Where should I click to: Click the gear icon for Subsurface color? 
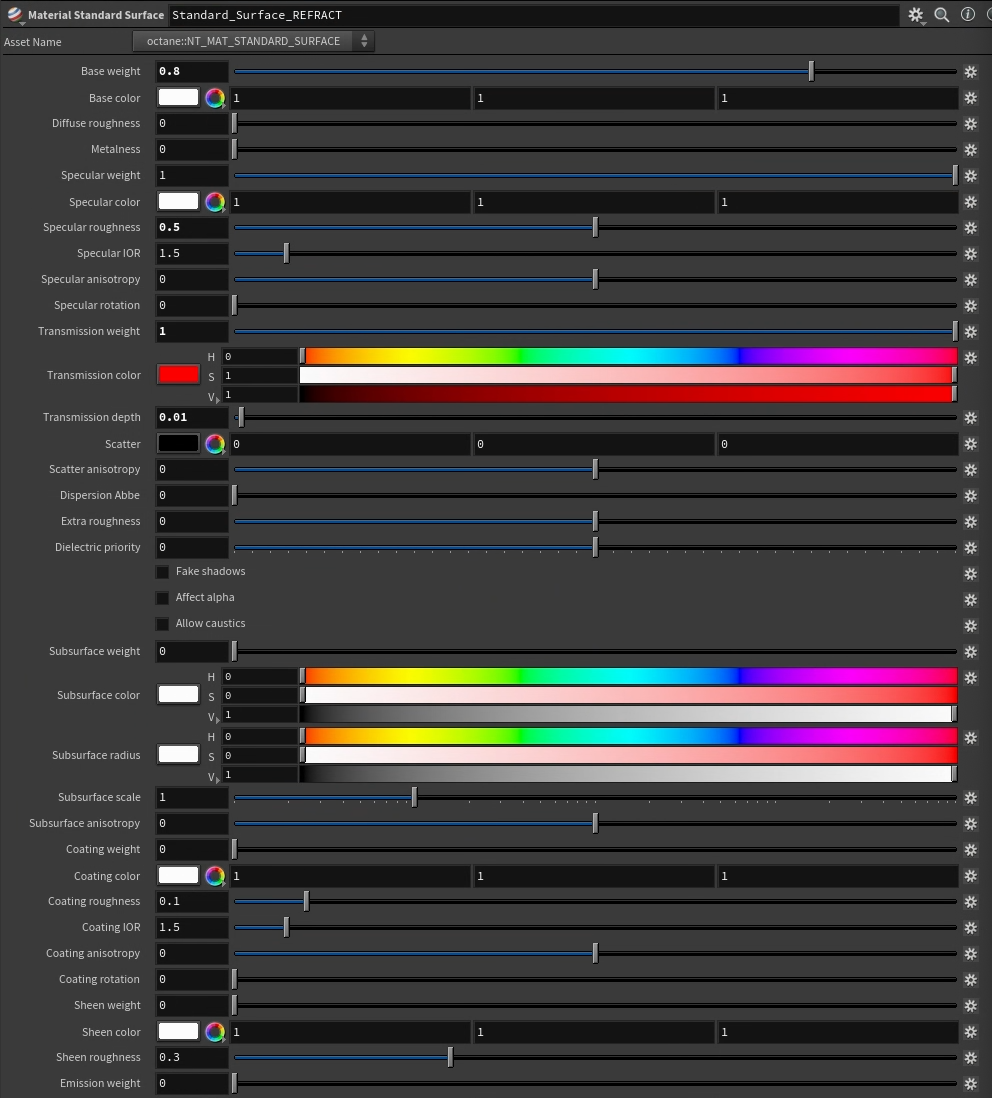[x=970, y=678]
